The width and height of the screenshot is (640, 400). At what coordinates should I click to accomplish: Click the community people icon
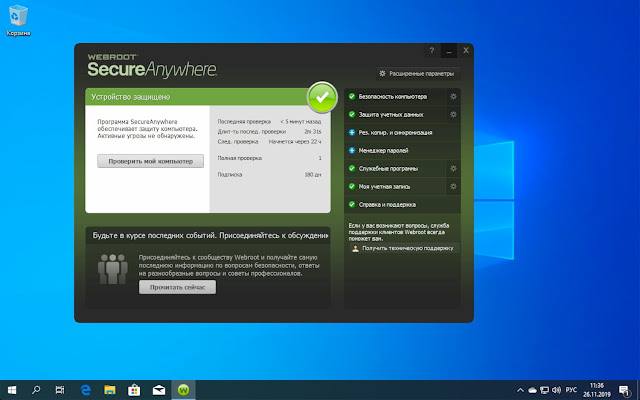(113, 269)
